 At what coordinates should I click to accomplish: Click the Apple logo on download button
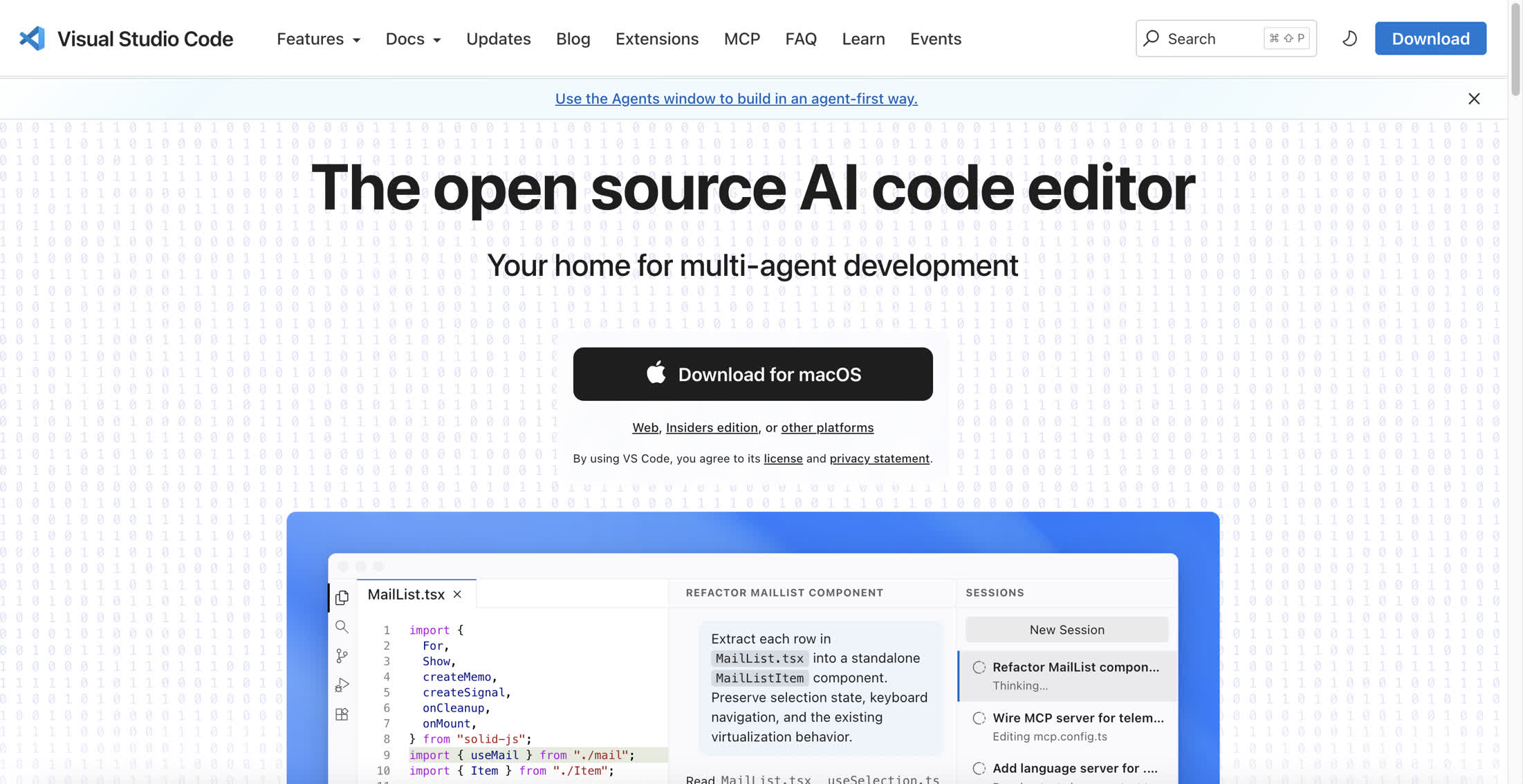(656, 373)
